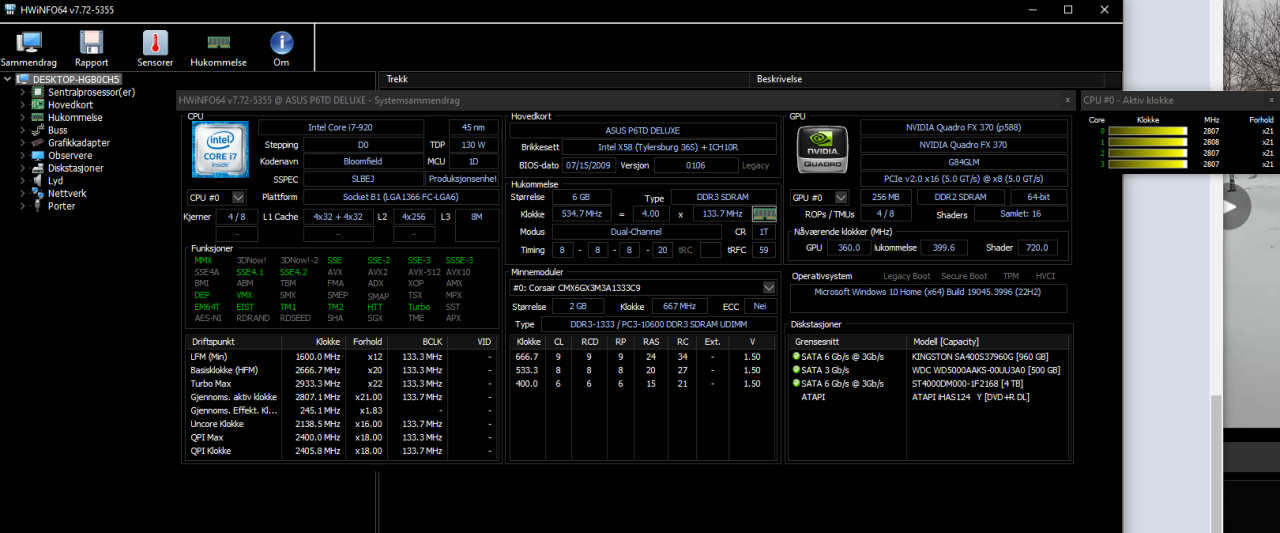
Task: Open the Corsair memory module dropdown
Action: coord(768,288)
